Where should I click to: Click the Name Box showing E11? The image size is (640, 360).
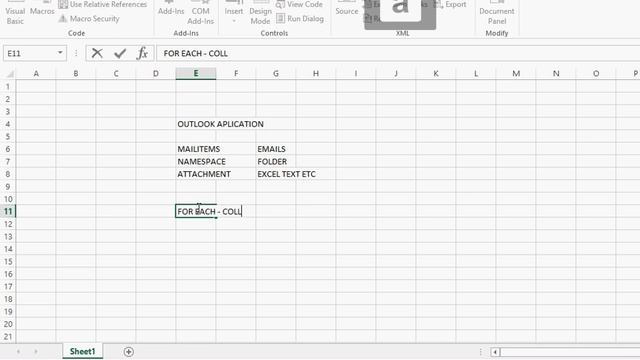coord(29,53)
